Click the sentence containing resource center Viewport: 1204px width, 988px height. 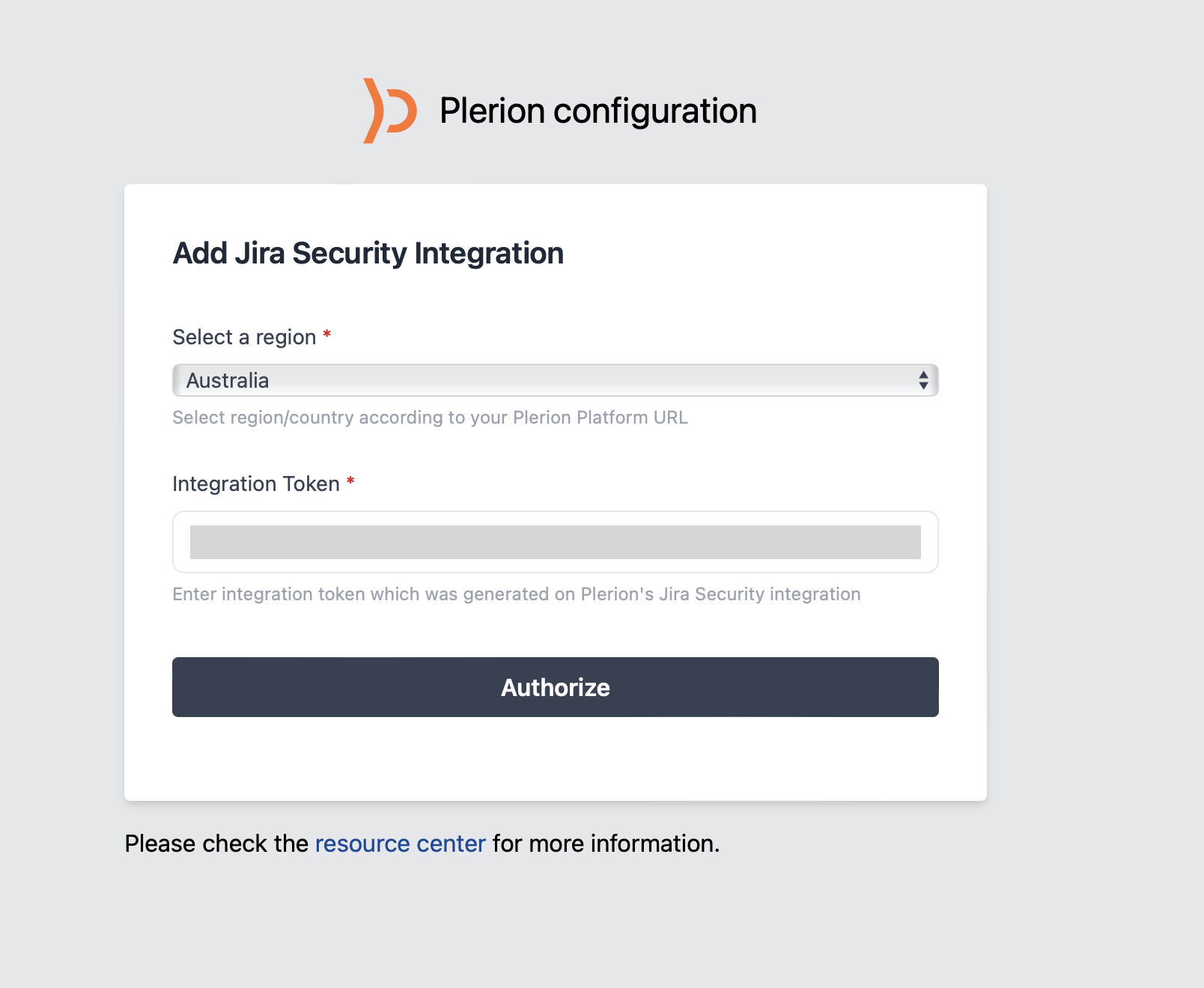point(422,844)
